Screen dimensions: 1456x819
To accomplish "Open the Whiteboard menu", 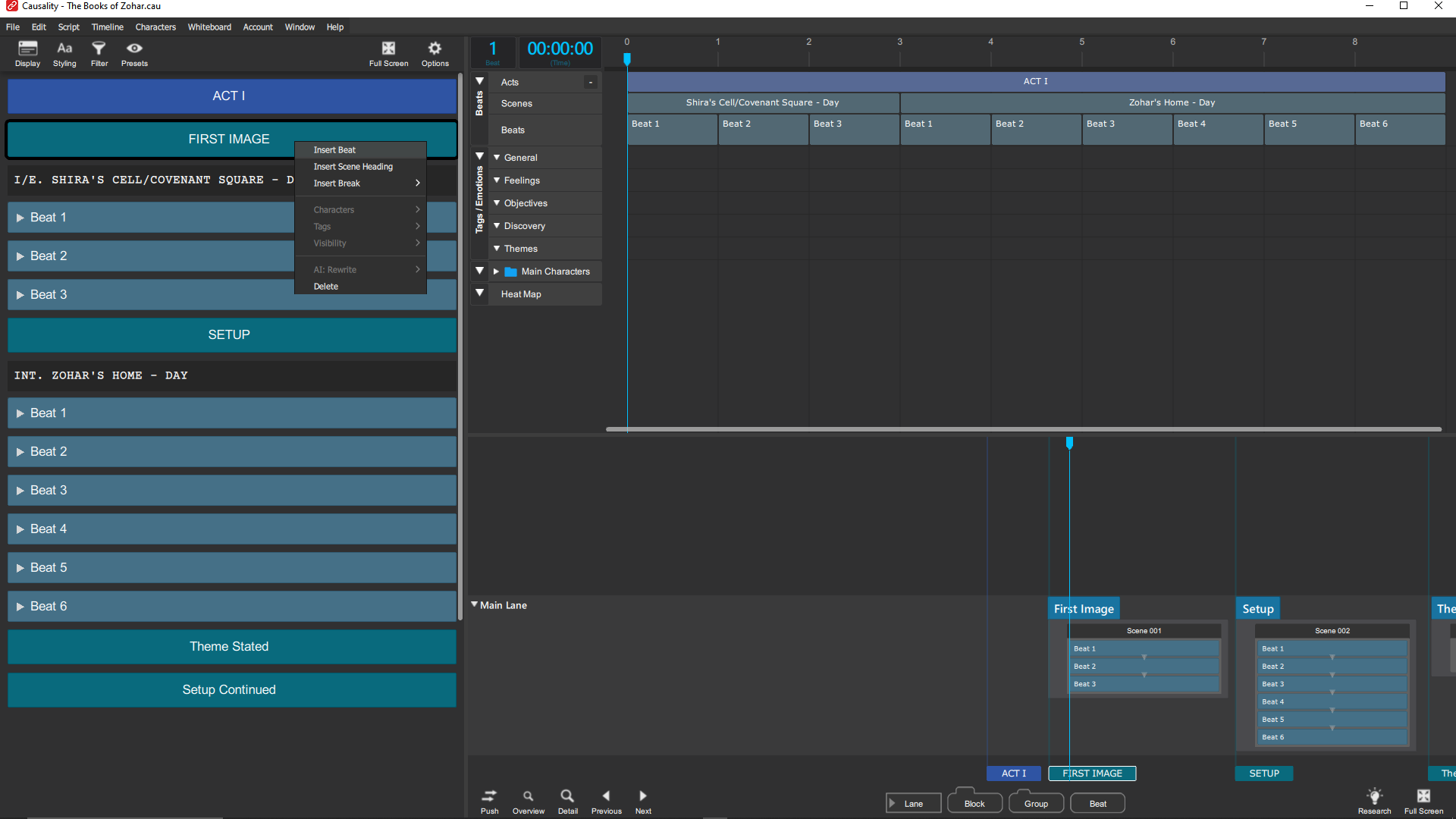I will pyautogui.click(x=209, y=27).
